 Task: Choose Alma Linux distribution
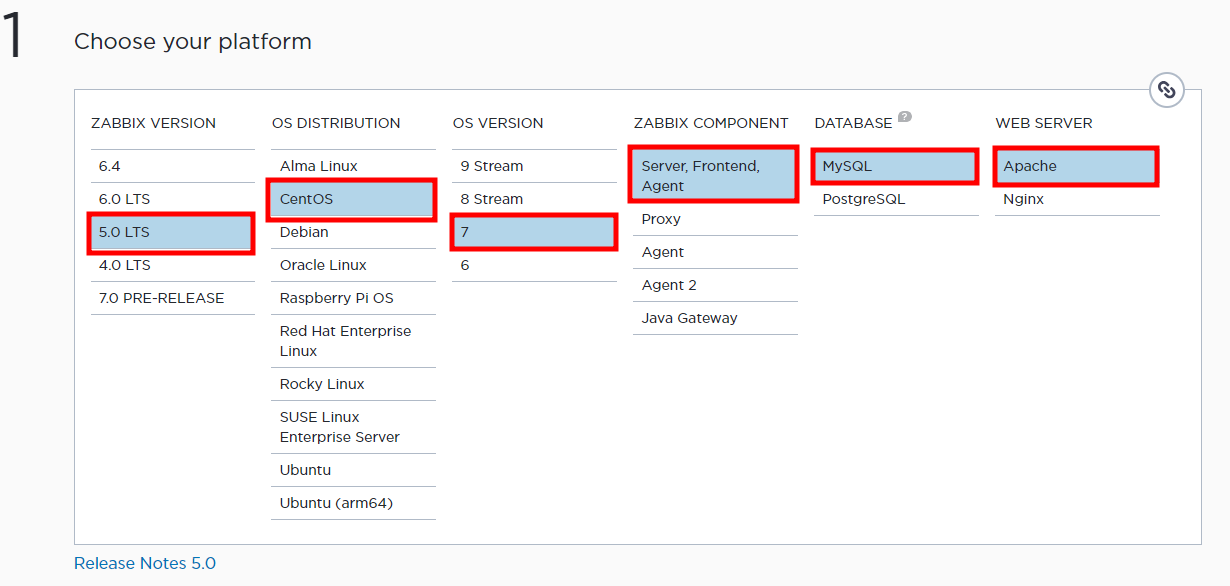353,166
